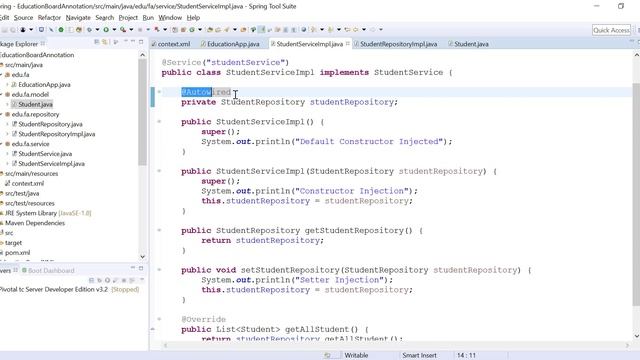Click the Smart Insert status bar entry

[x=419, y=356]
